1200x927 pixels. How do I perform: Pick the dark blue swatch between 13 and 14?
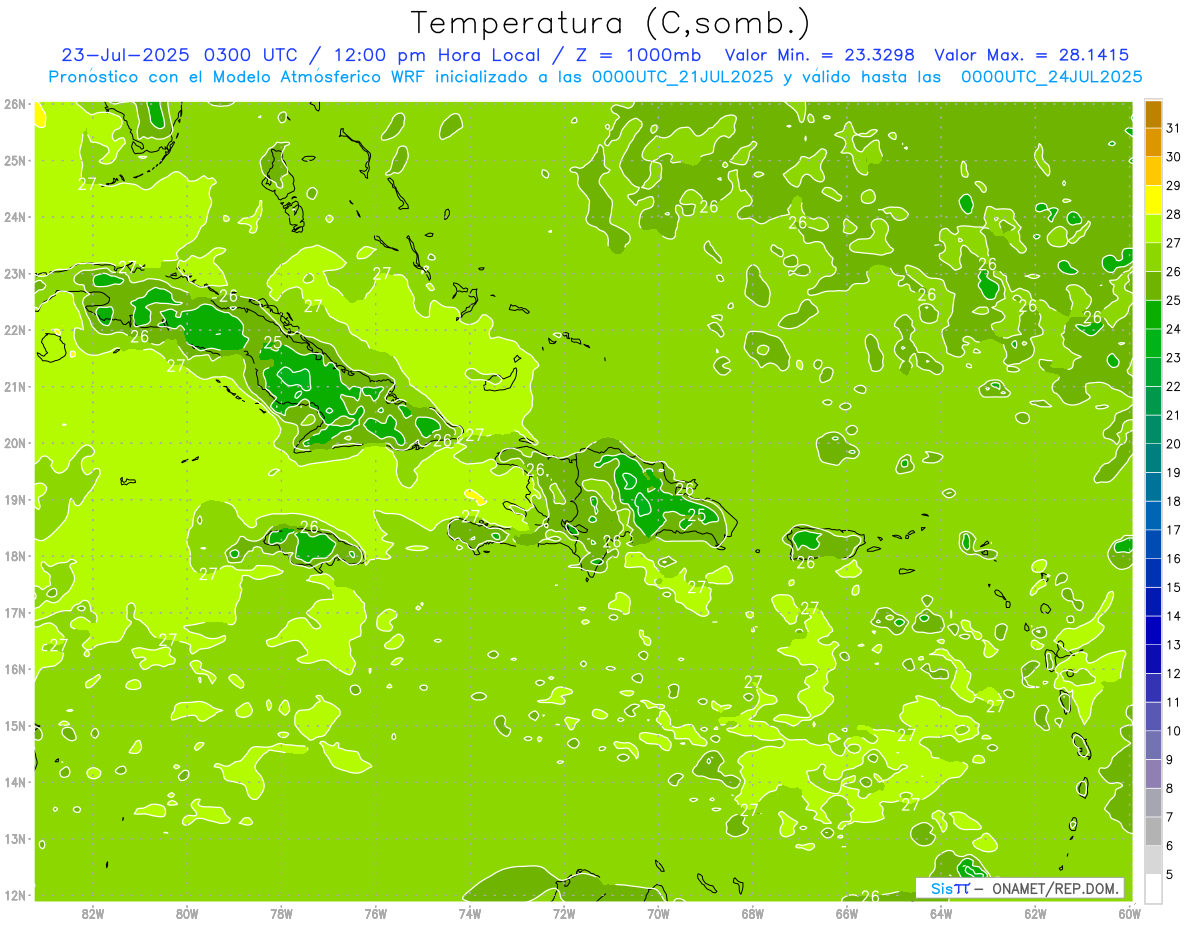coord(1154,630)
